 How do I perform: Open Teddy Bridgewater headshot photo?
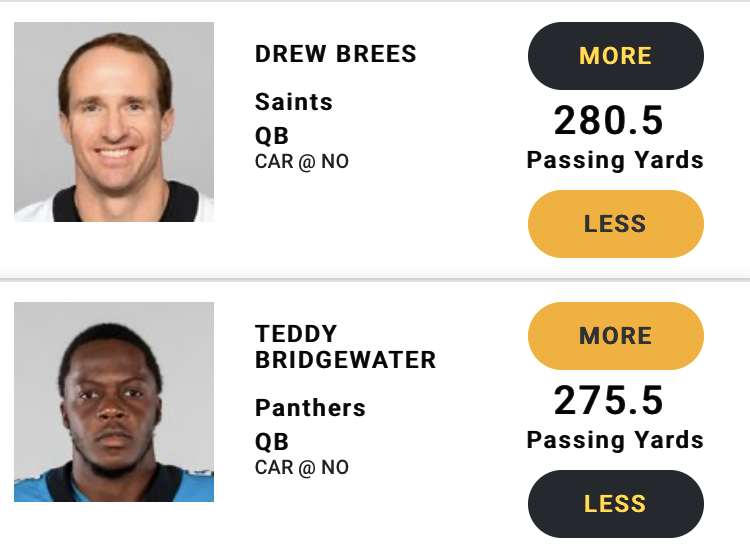[x=114, y=402]
